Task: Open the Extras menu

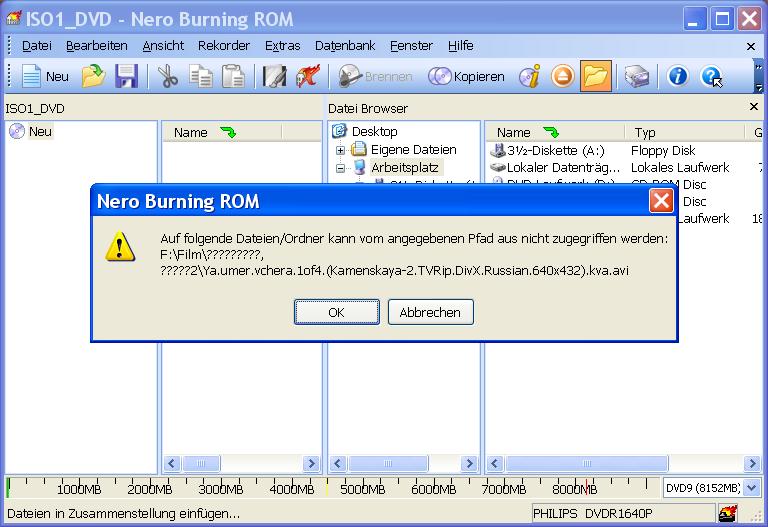Action: [x=283, y=46]
